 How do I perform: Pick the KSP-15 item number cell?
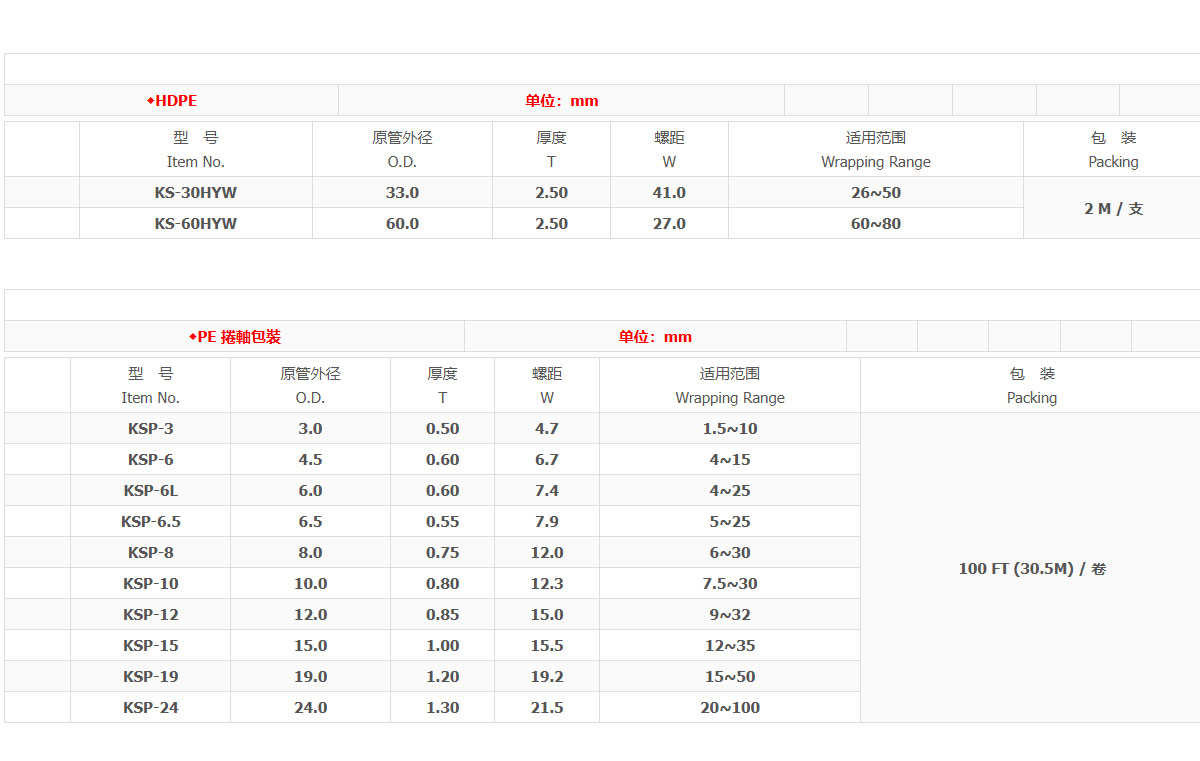(151, 646)
